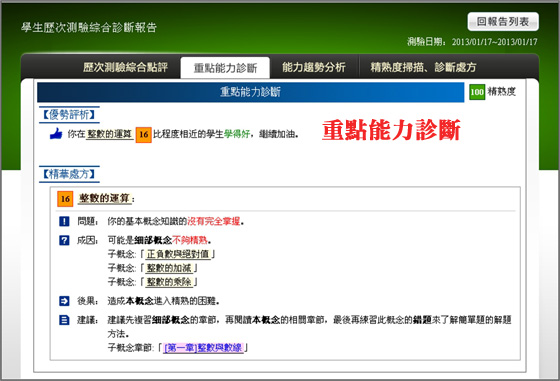Click the exclamation icon beside 問題

[x=64, y=221]
